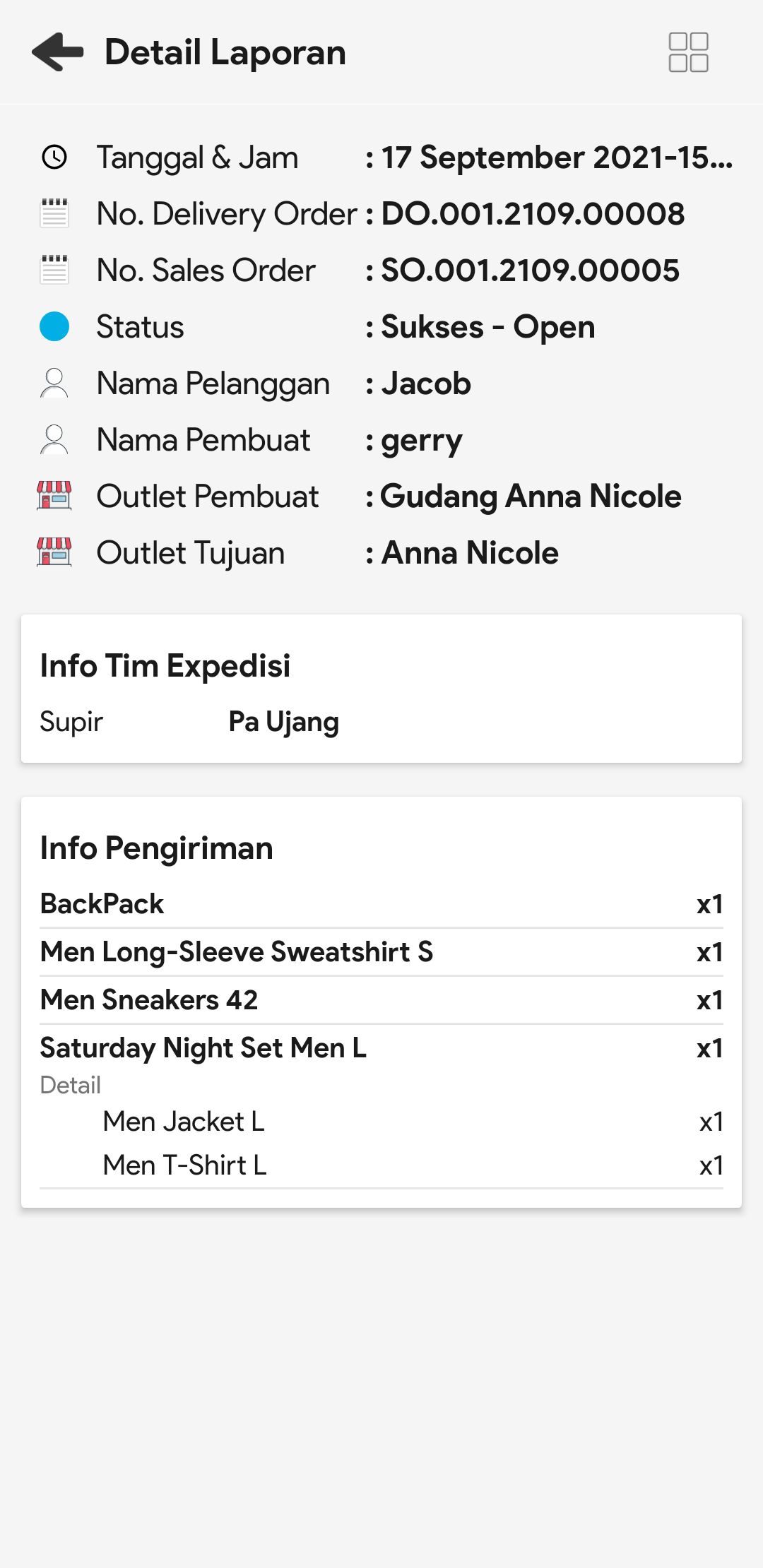This screenshot has width=763, height=1568.
Task: Tap the person icon beside Nama Pelanggan
Action: click(54, 383)
